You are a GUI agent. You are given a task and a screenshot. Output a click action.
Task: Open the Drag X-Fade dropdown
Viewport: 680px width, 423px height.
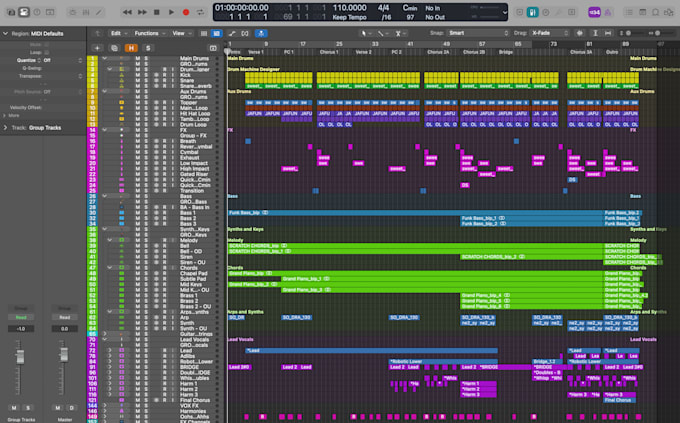549,33
